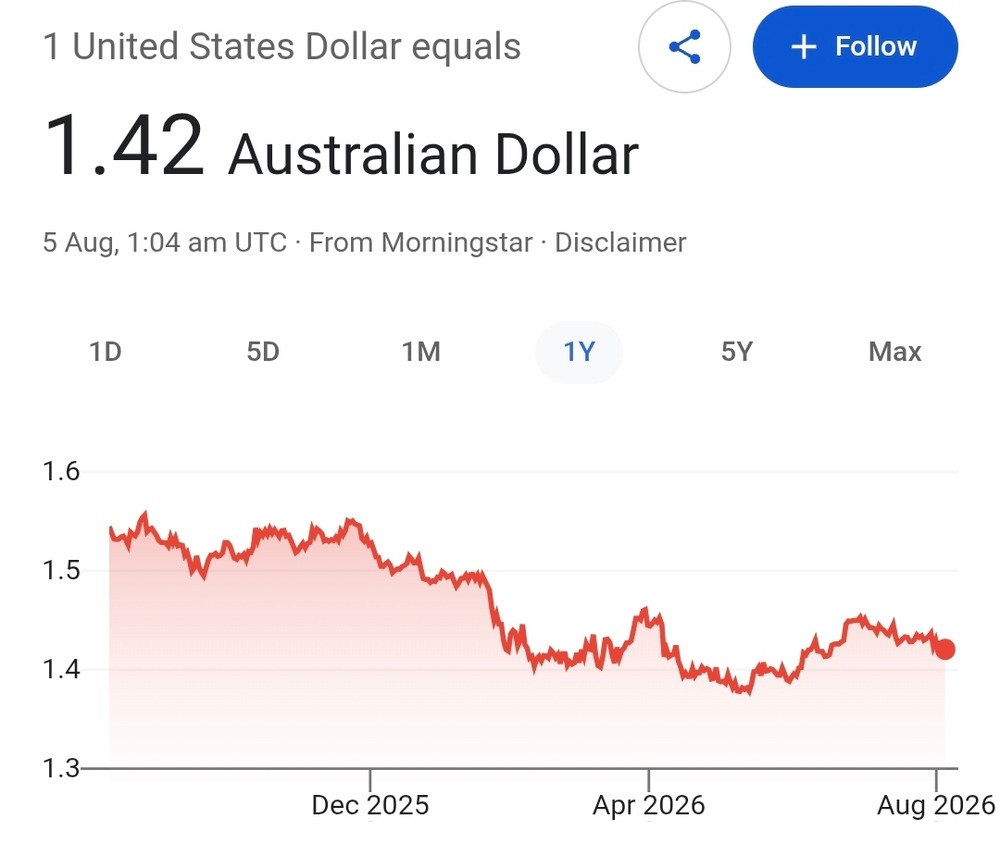Select the 1D time range
This screenshot has width=1000, height=856.
point(105,352)
